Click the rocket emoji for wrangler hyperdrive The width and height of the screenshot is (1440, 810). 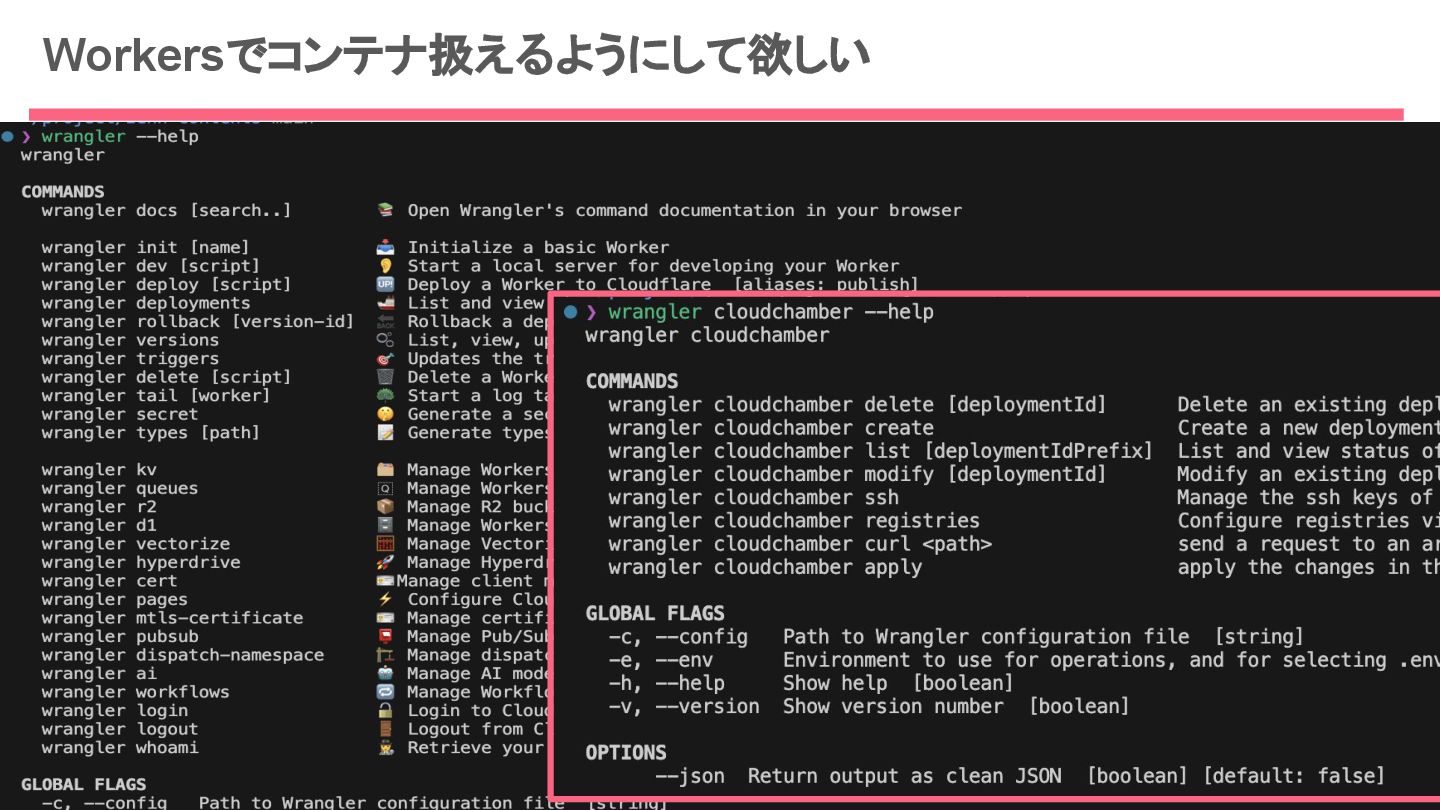pyautogui.click(x=385, y=563)
